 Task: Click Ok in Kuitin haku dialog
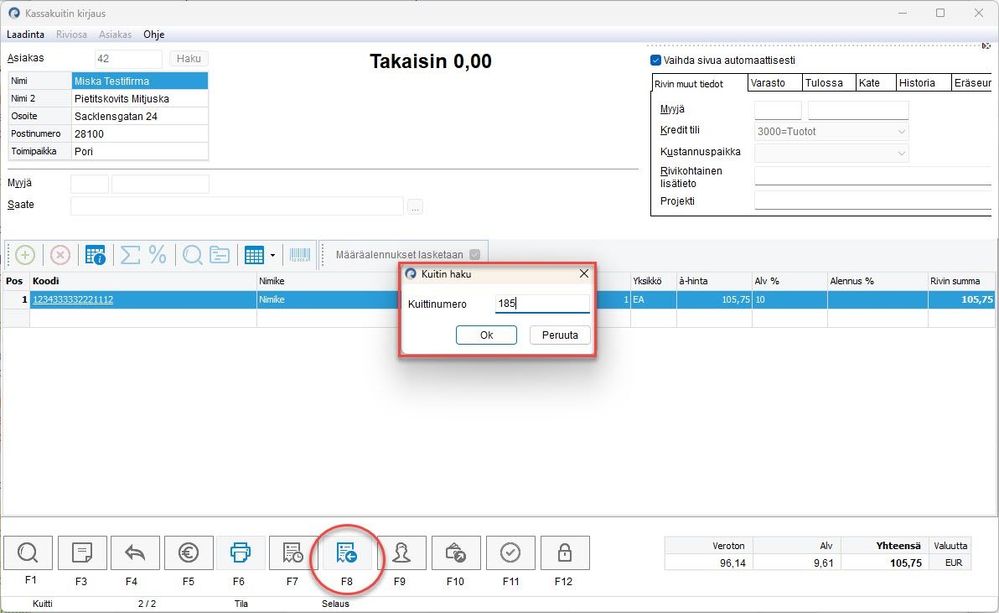coord(486,335)
